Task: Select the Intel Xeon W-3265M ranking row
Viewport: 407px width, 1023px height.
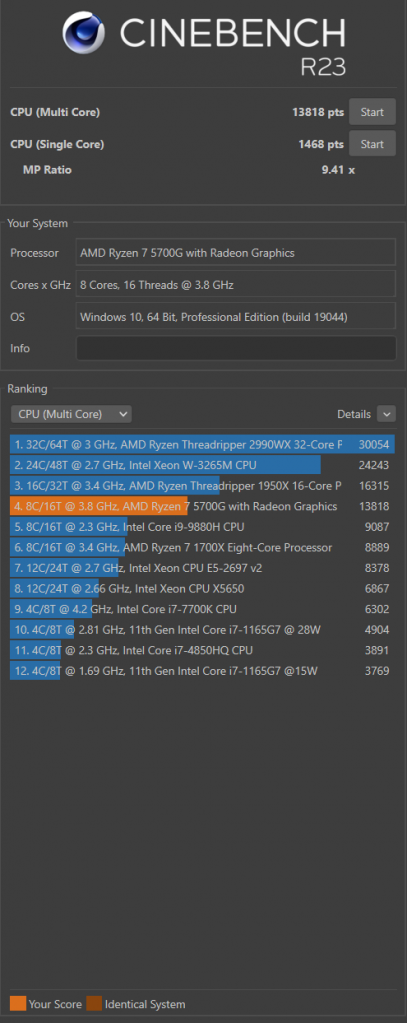Action: 202,465
